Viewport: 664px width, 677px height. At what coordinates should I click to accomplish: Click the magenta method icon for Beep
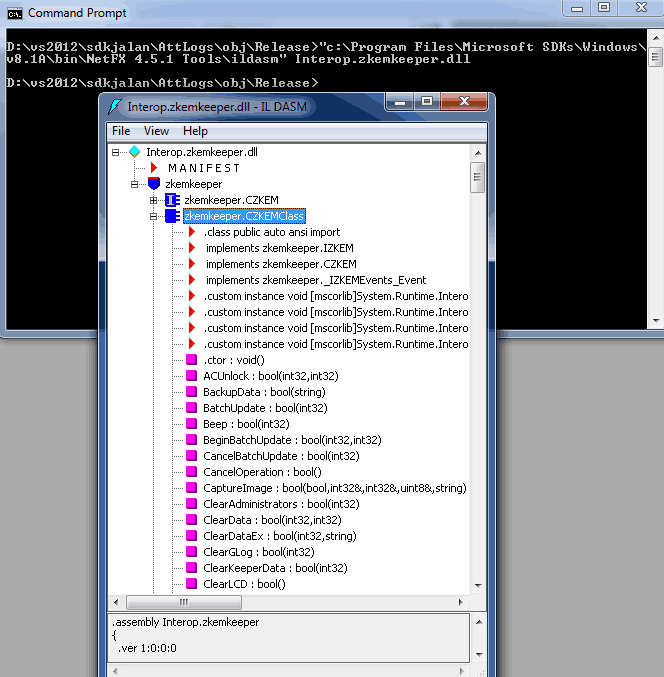pyautogui.click(x=191, y=424)
